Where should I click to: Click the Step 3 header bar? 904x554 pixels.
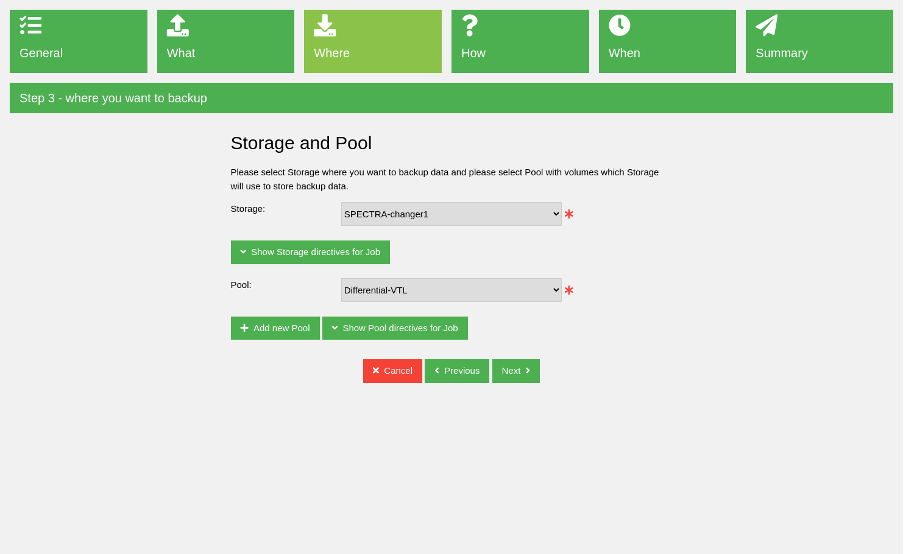pyautogui.click(x=451, y=98)
